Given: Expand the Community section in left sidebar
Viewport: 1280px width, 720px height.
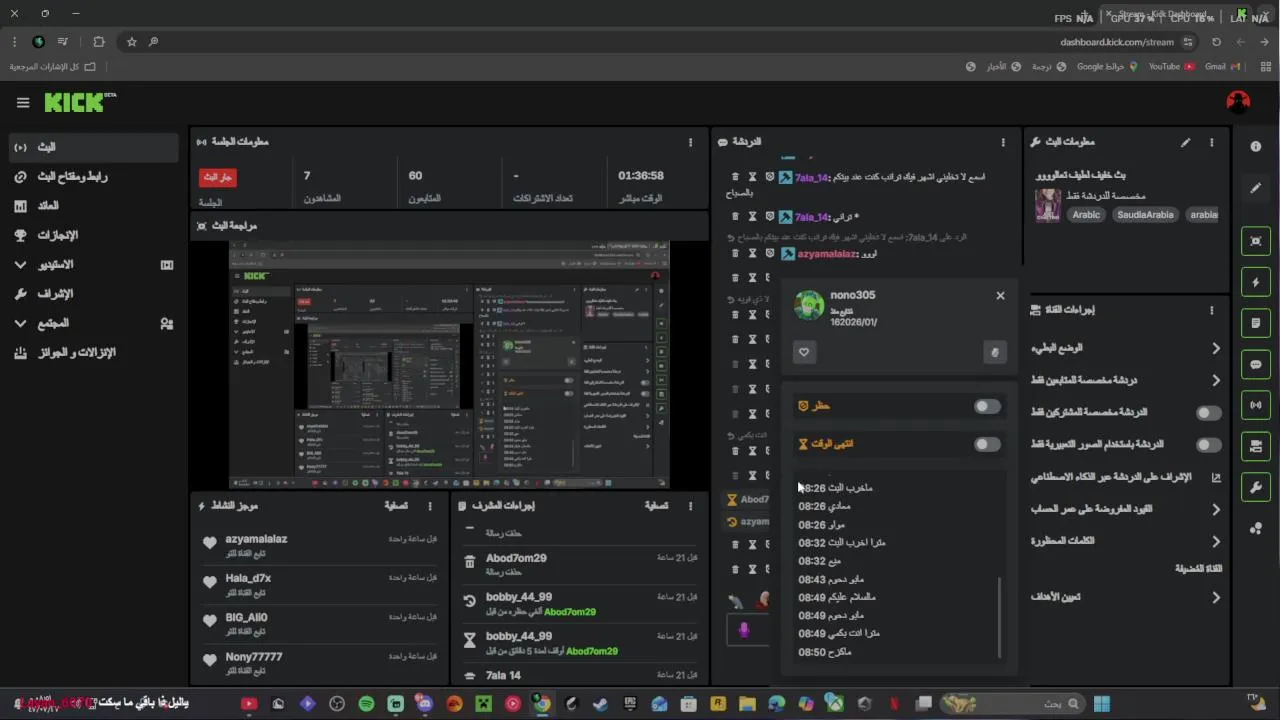Looking at the screenshot, I should pos(20,324).
